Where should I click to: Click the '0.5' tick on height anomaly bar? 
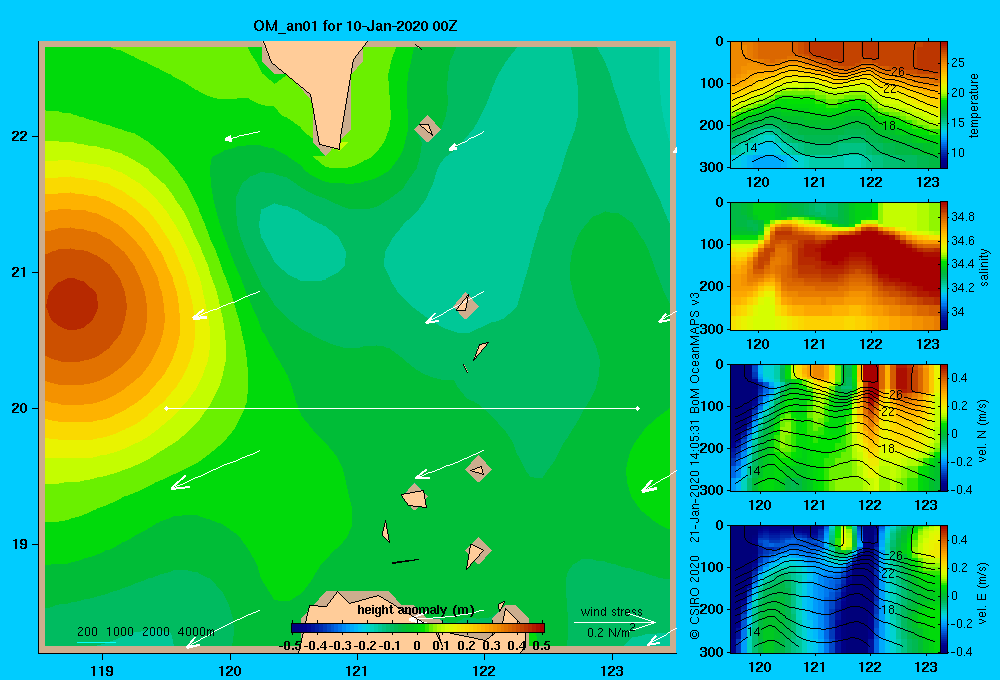click(541, 646)
